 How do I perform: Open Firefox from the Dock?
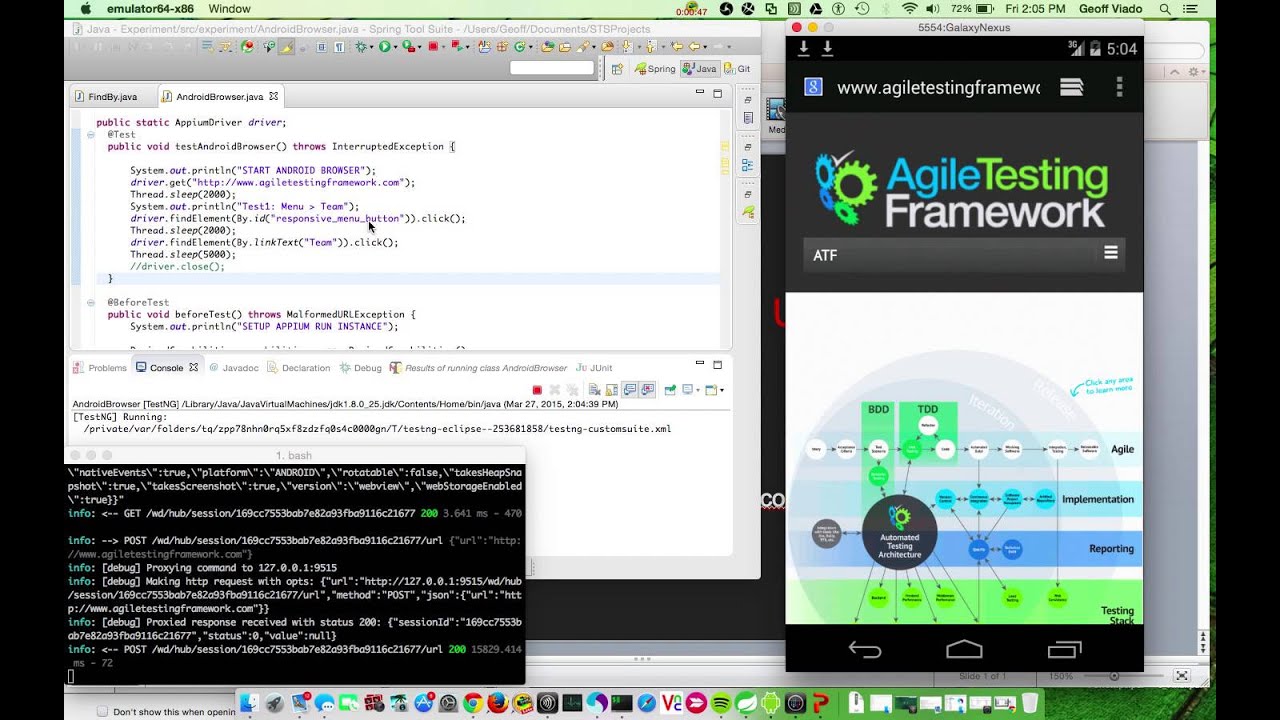tap(497, 704)
